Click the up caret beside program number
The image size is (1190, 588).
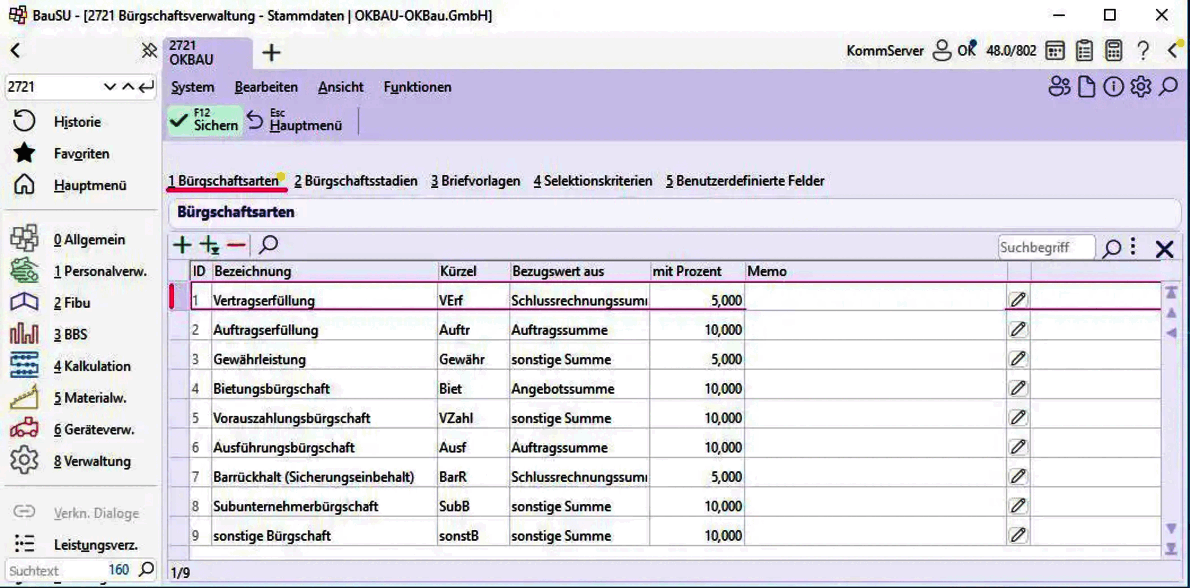128,86
